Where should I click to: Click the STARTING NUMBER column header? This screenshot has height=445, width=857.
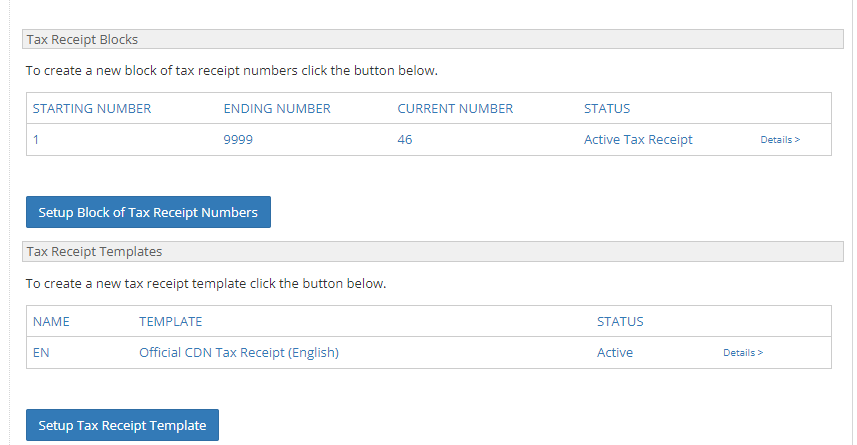pos(92,108)
